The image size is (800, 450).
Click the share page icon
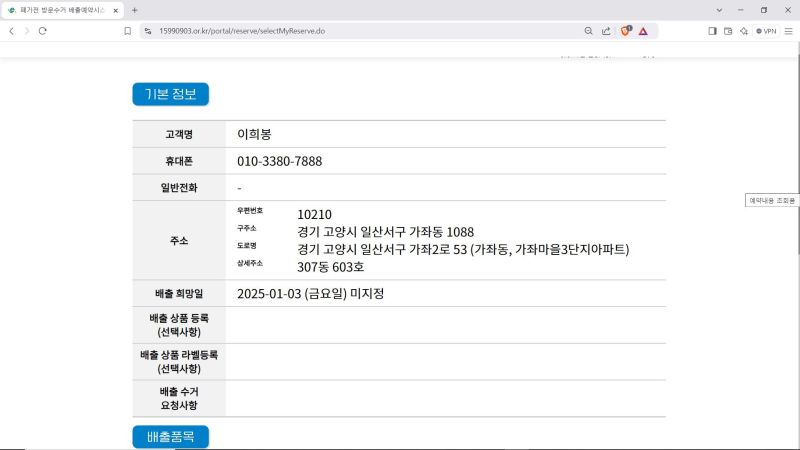click(606, 31)
